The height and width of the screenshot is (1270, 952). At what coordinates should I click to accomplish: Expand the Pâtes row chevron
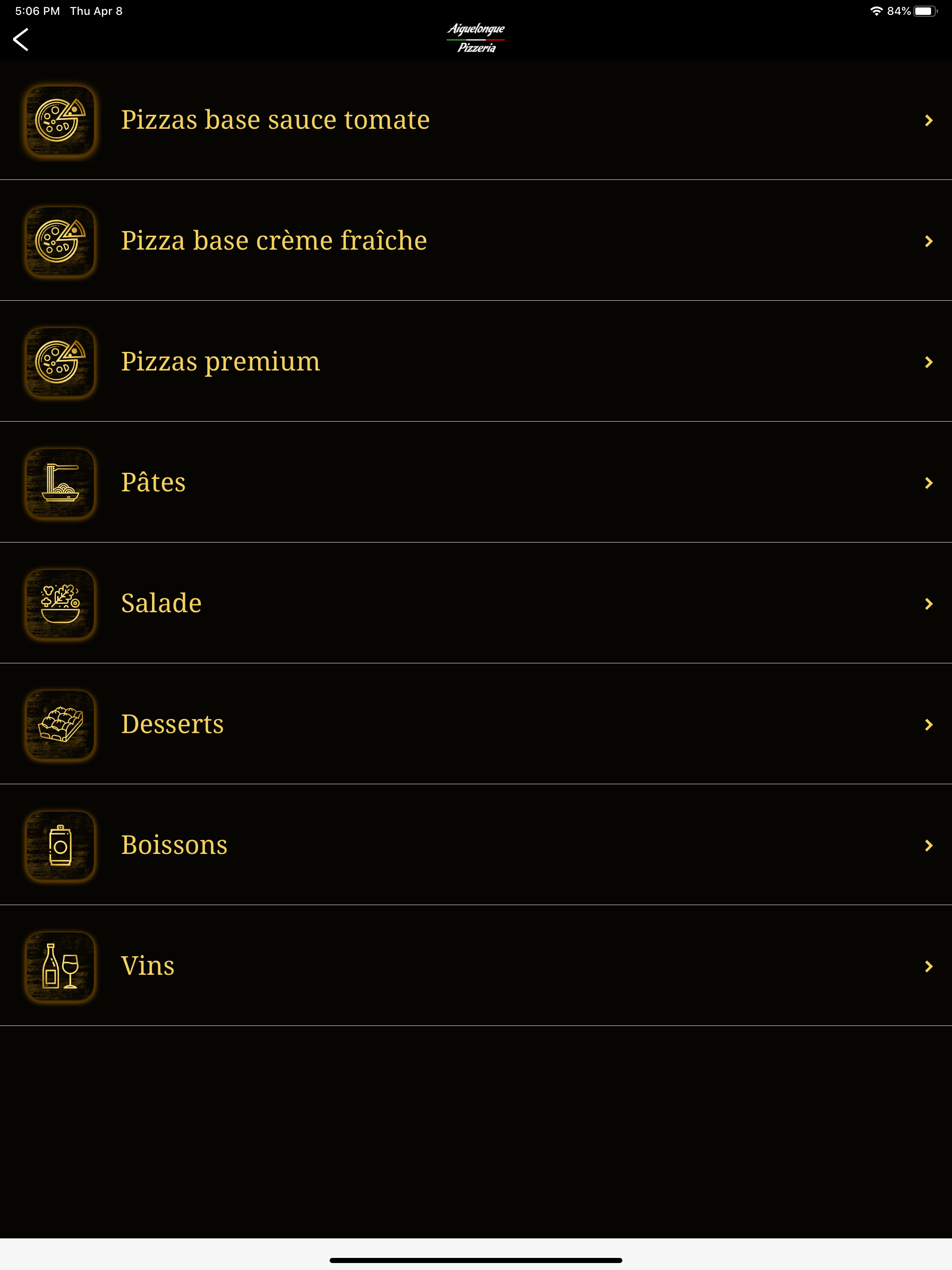928,483
